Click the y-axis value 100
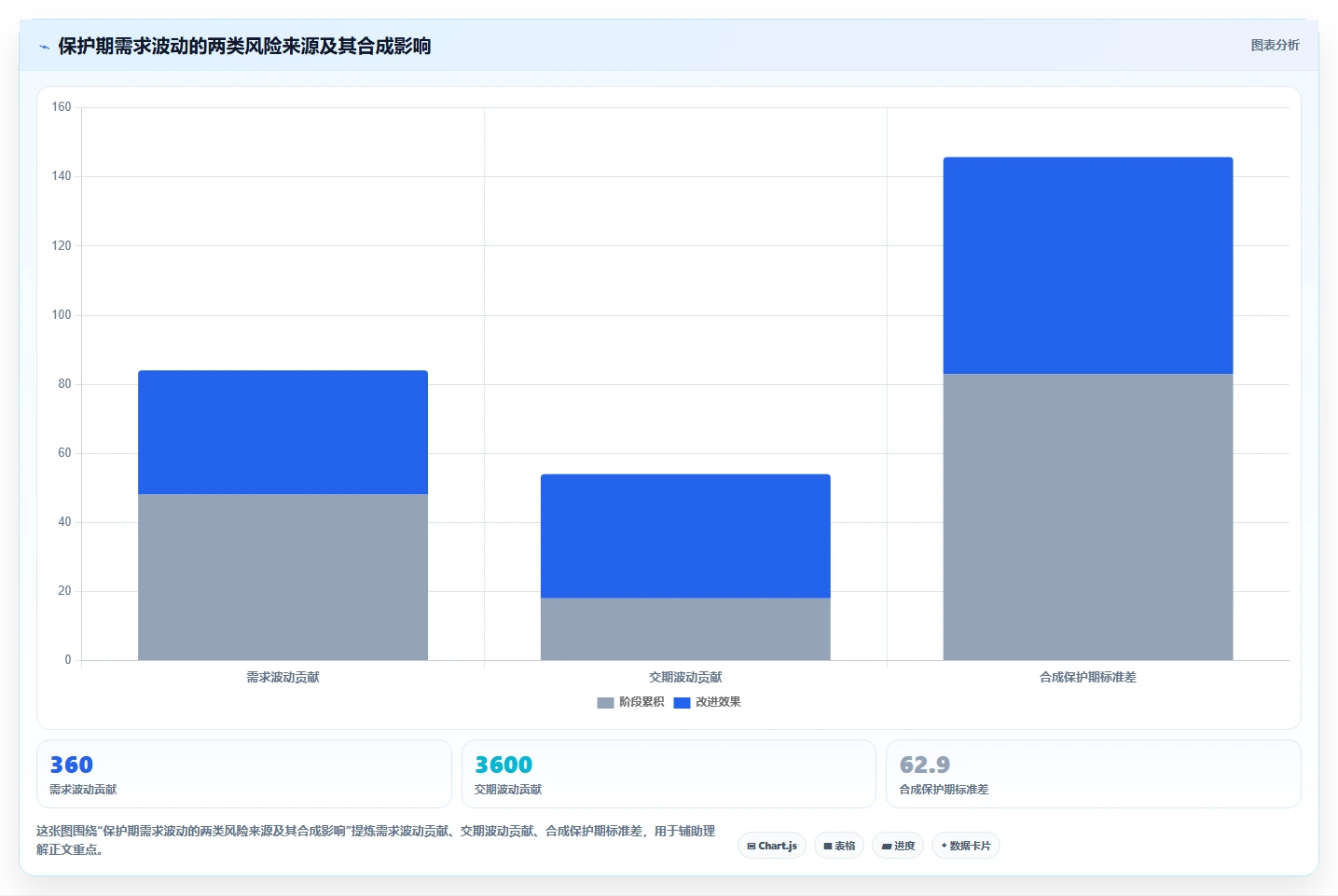1338x896 pixels. point(62,315)
